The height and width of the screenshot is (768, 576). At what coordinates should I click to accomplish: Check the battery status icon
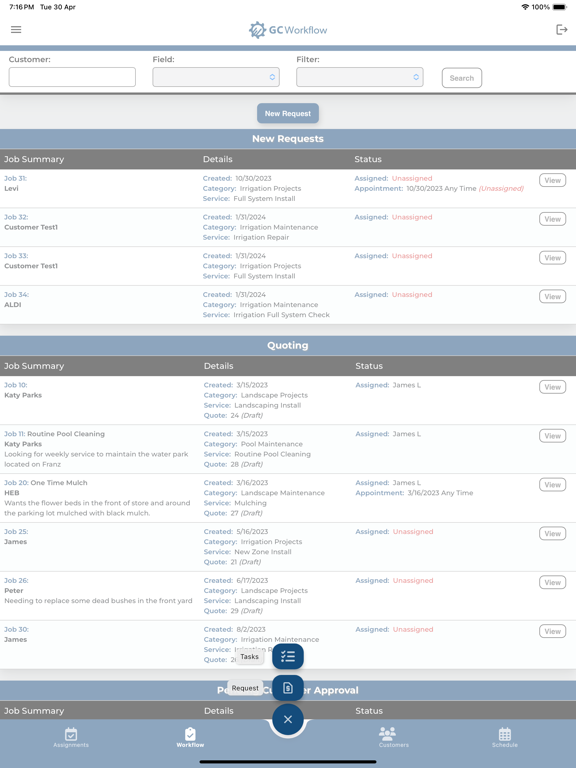[559, 7]
